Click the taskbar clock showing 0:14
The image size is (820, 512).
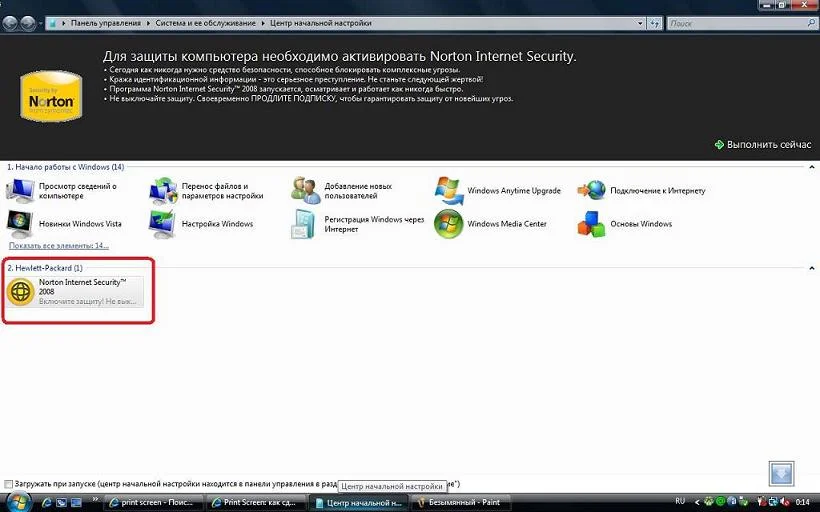802,502
